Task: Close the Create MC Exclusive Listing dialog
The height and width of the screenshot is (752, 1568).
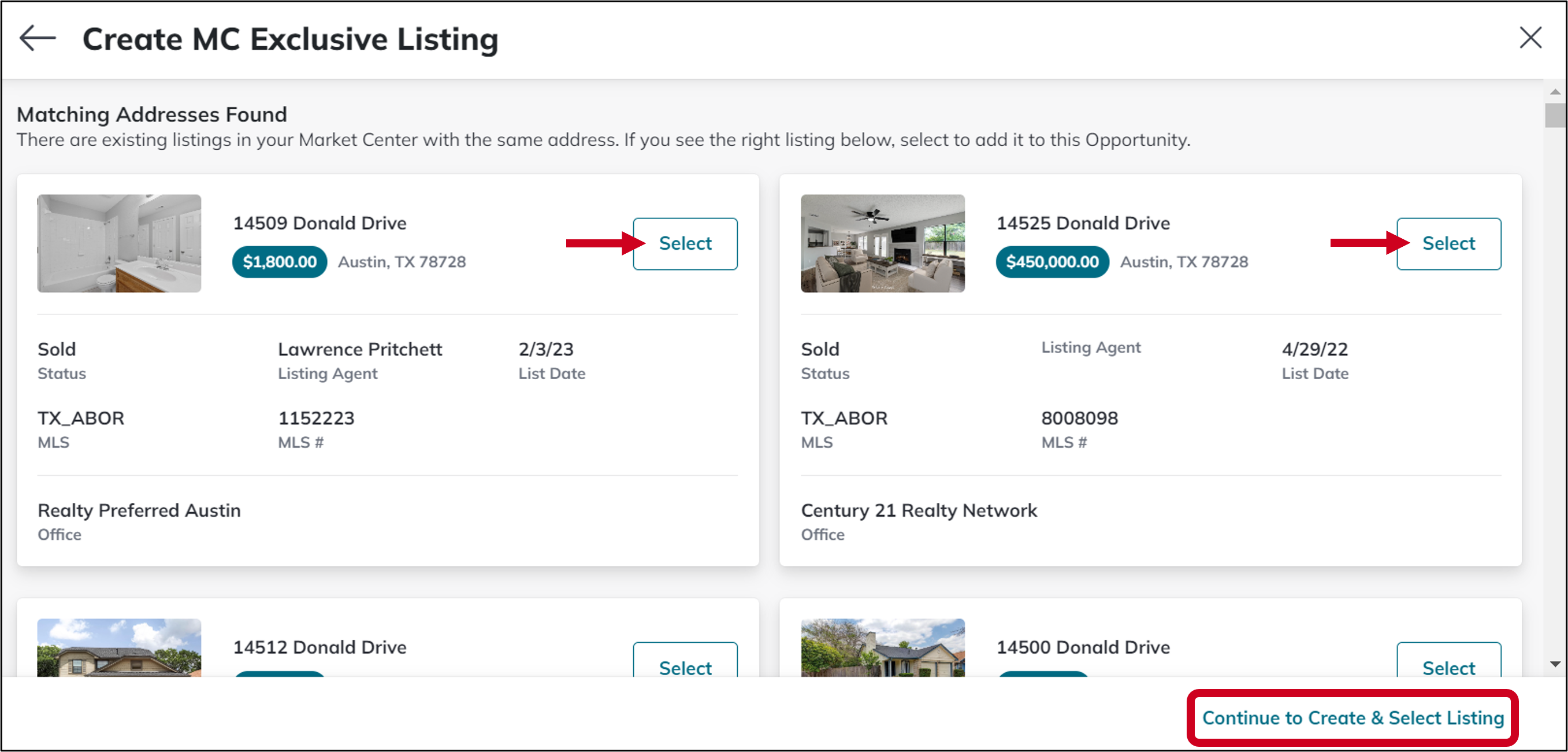Action: point(1530,38)
